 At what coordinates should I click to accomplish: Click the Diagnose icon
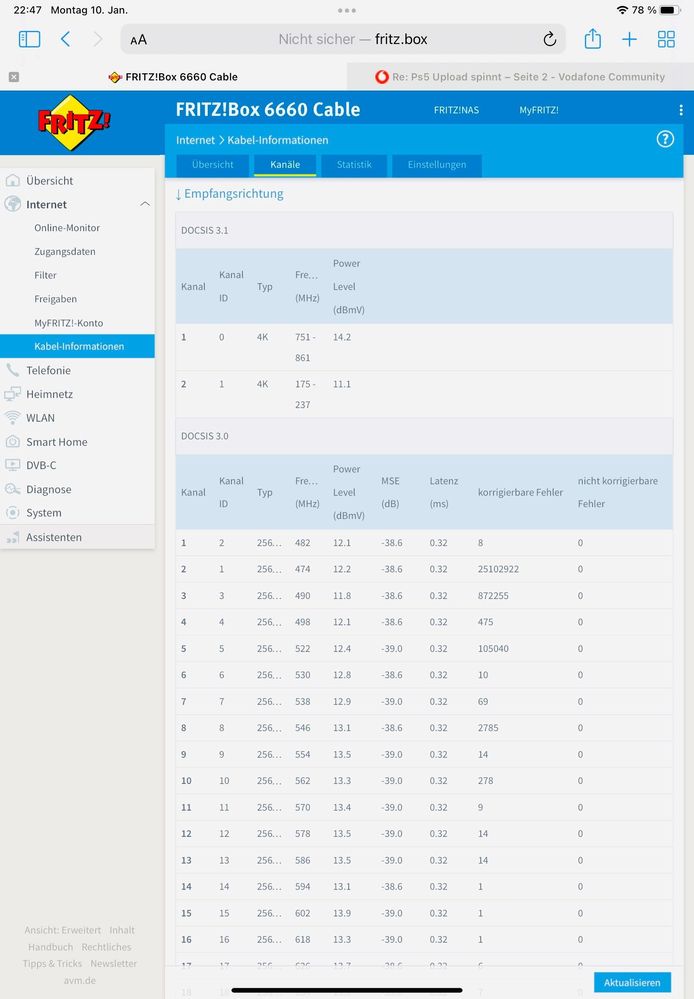[12, 489]
